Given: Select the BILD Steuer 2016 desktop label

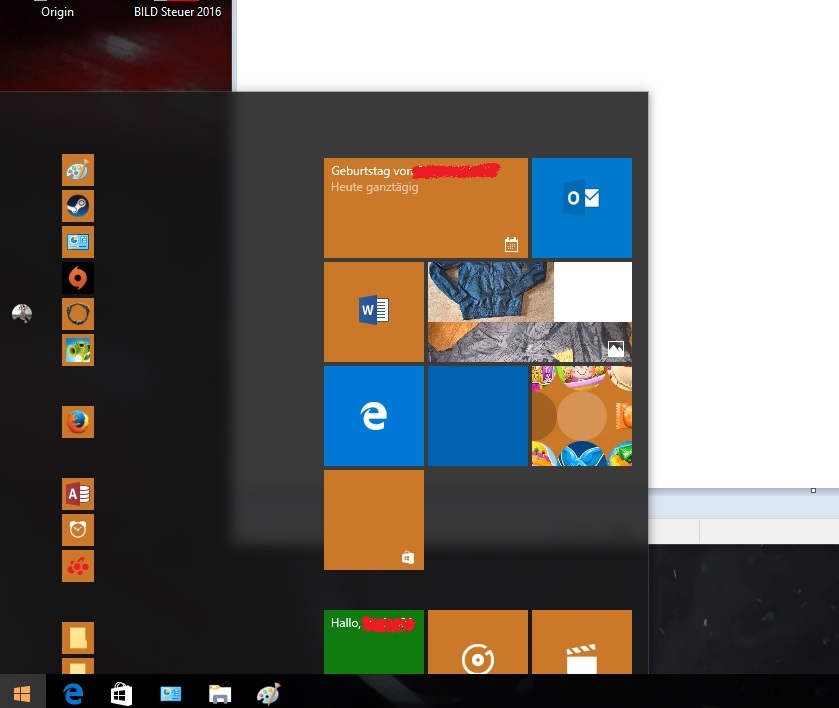Looking at the screenshot, I should [177, 12].
